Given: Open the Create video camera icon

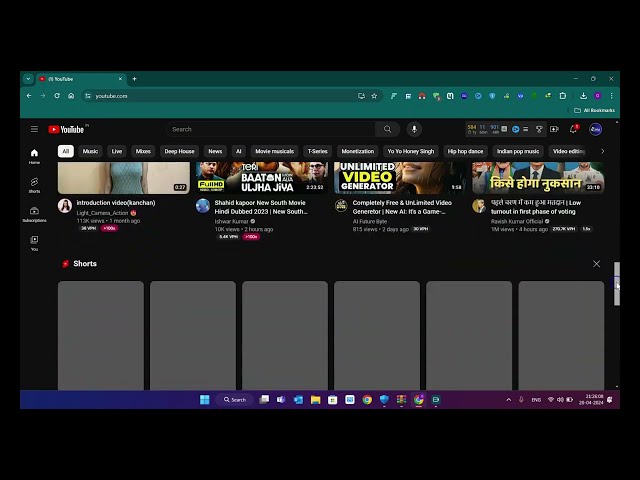Looking at the screenshot, I should (x=554, y=129).
